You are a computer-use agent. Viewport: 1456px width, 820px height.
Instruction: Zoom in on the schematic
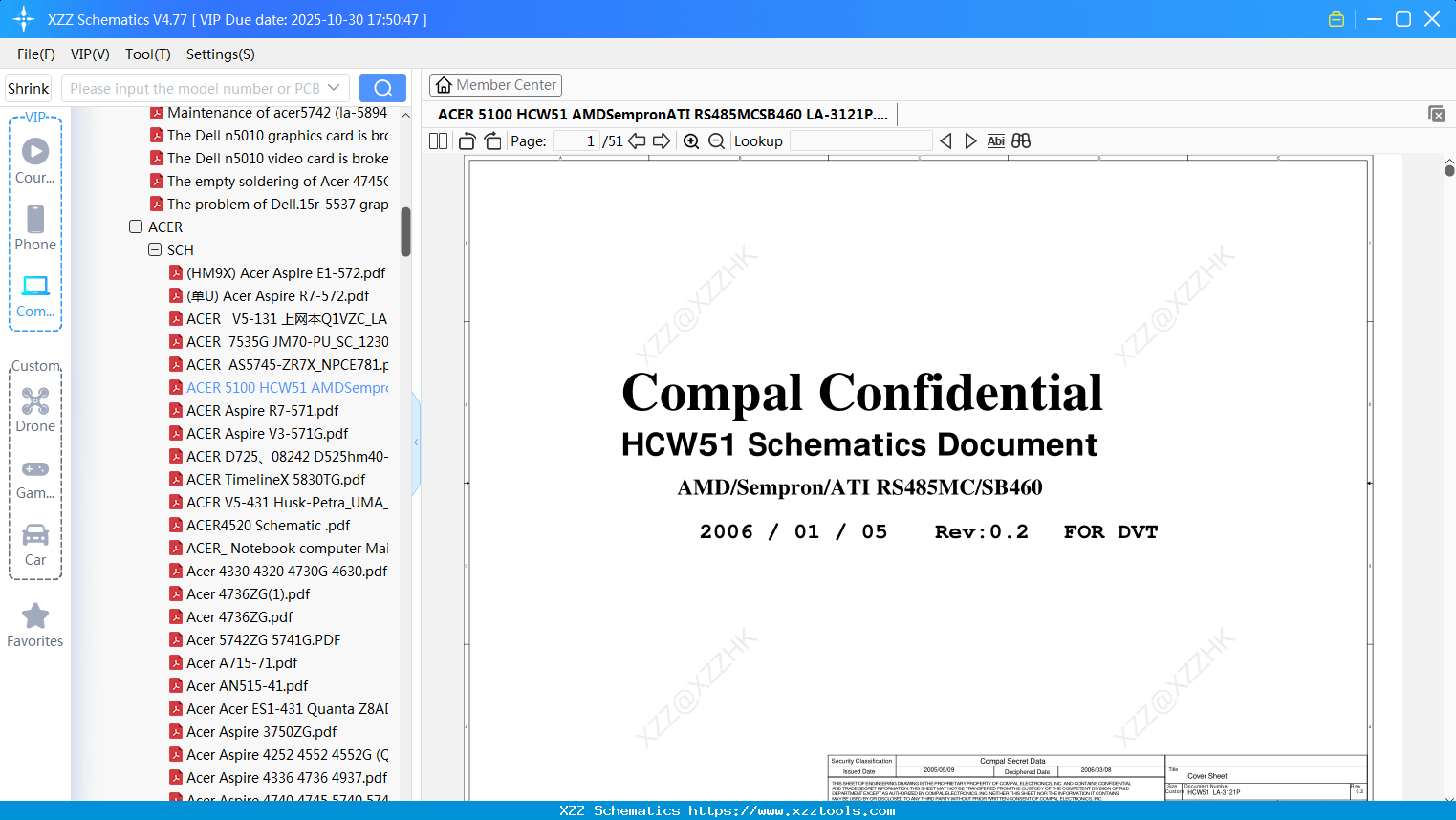[691, 141]
